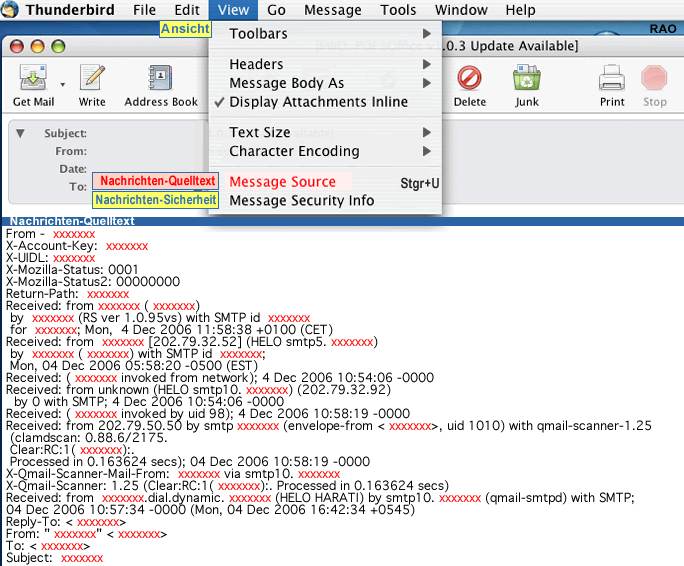This screenshot has width=684, height=566.
Task: Click the Go menu
Action: (x=277, y=10)
